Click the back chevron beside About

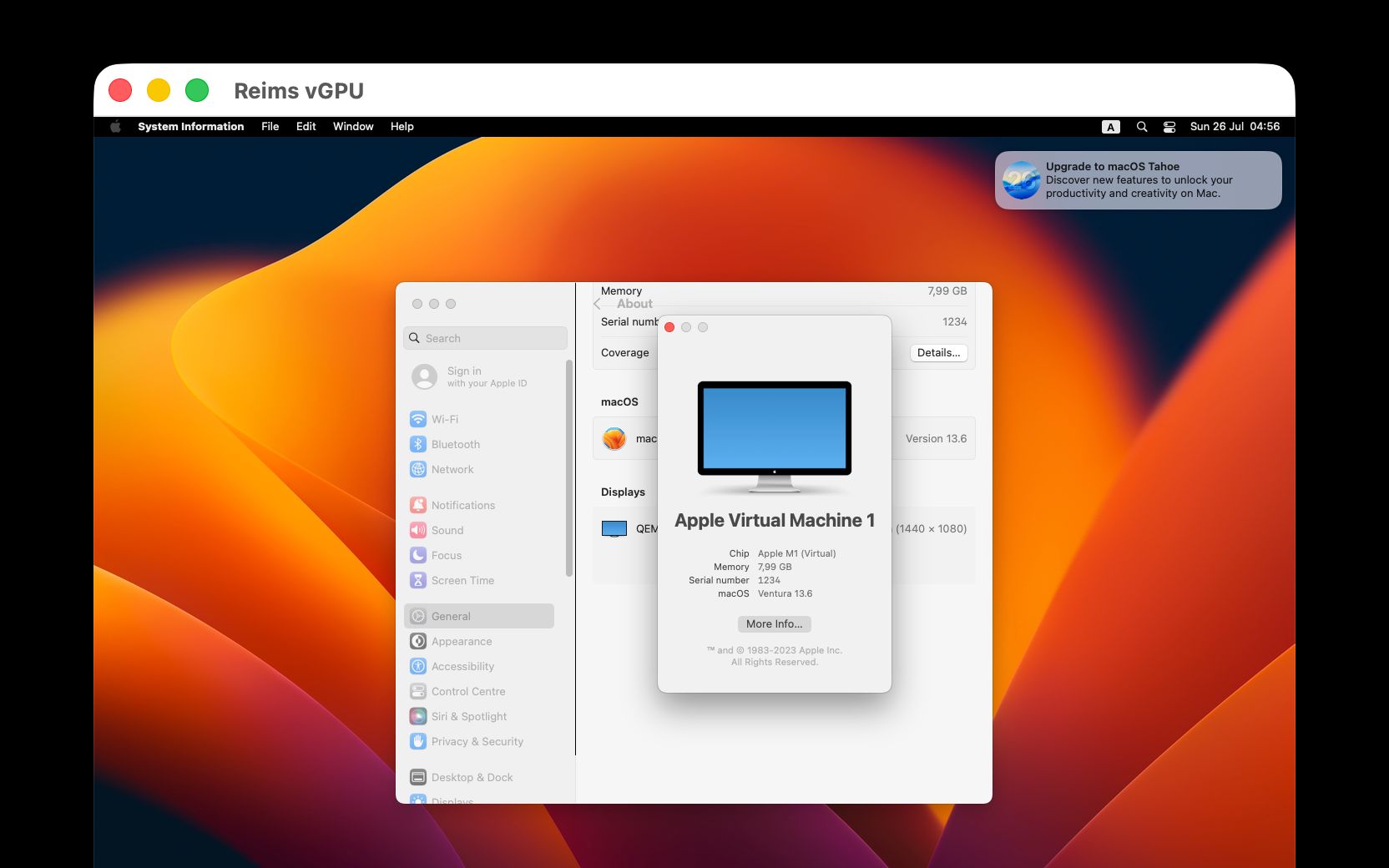pyautogui.click(x=597, y=304)
